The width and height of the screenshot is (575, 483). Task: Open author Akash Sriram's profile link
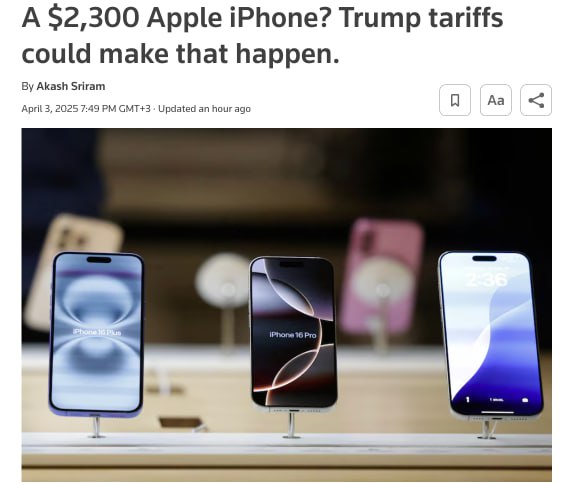(x=71, y=86)
